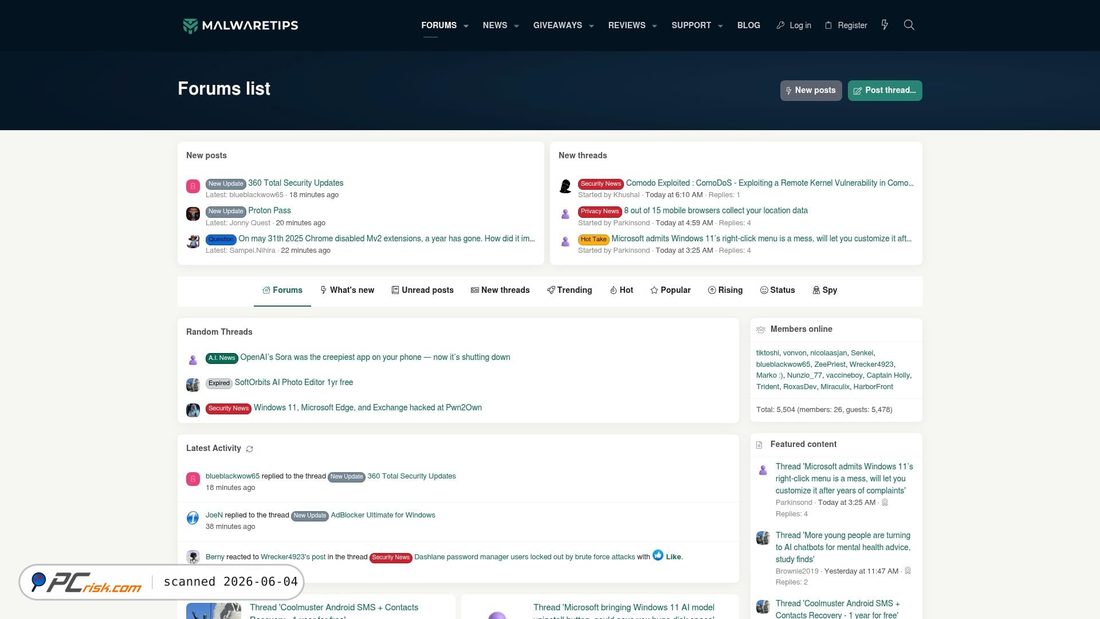
Task: Expand the Support dropdown arrow
Action: coord(720,26)
